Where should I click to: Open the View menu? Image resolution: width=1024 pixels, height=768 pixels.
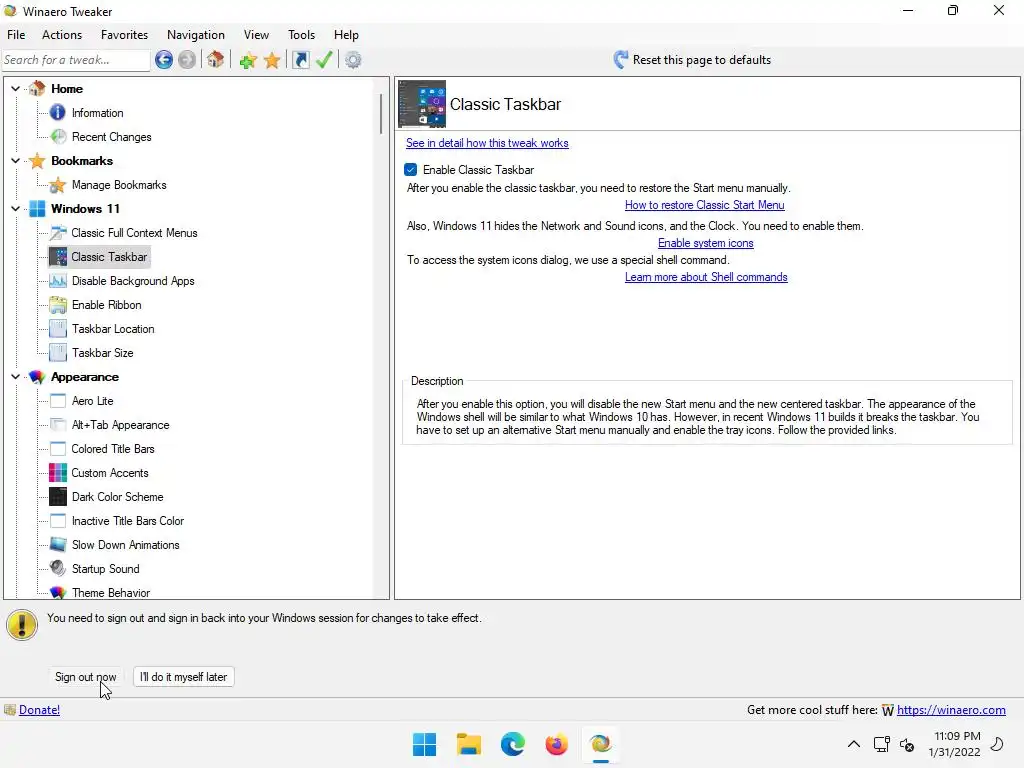tap(257, 35)
